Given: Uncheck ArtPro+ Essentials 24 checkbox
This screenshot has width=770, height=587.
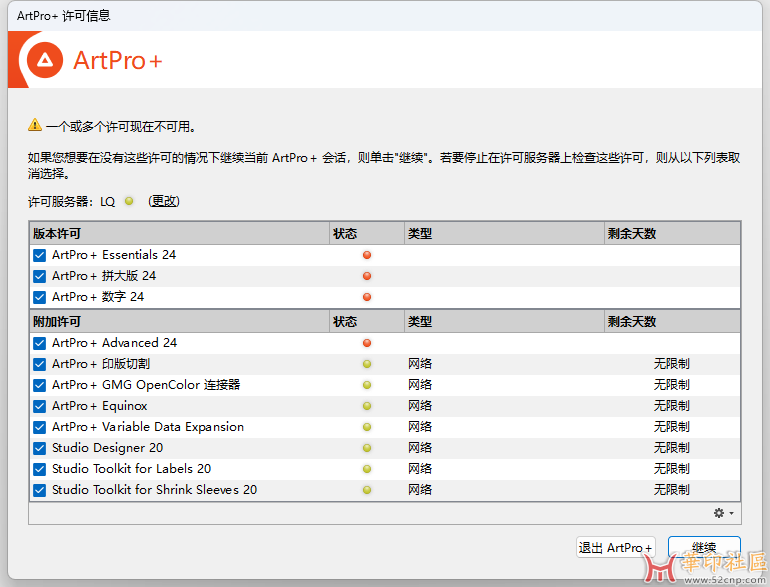Looking at the screenshot, I should pyautogui.click(x=40, y=255).
